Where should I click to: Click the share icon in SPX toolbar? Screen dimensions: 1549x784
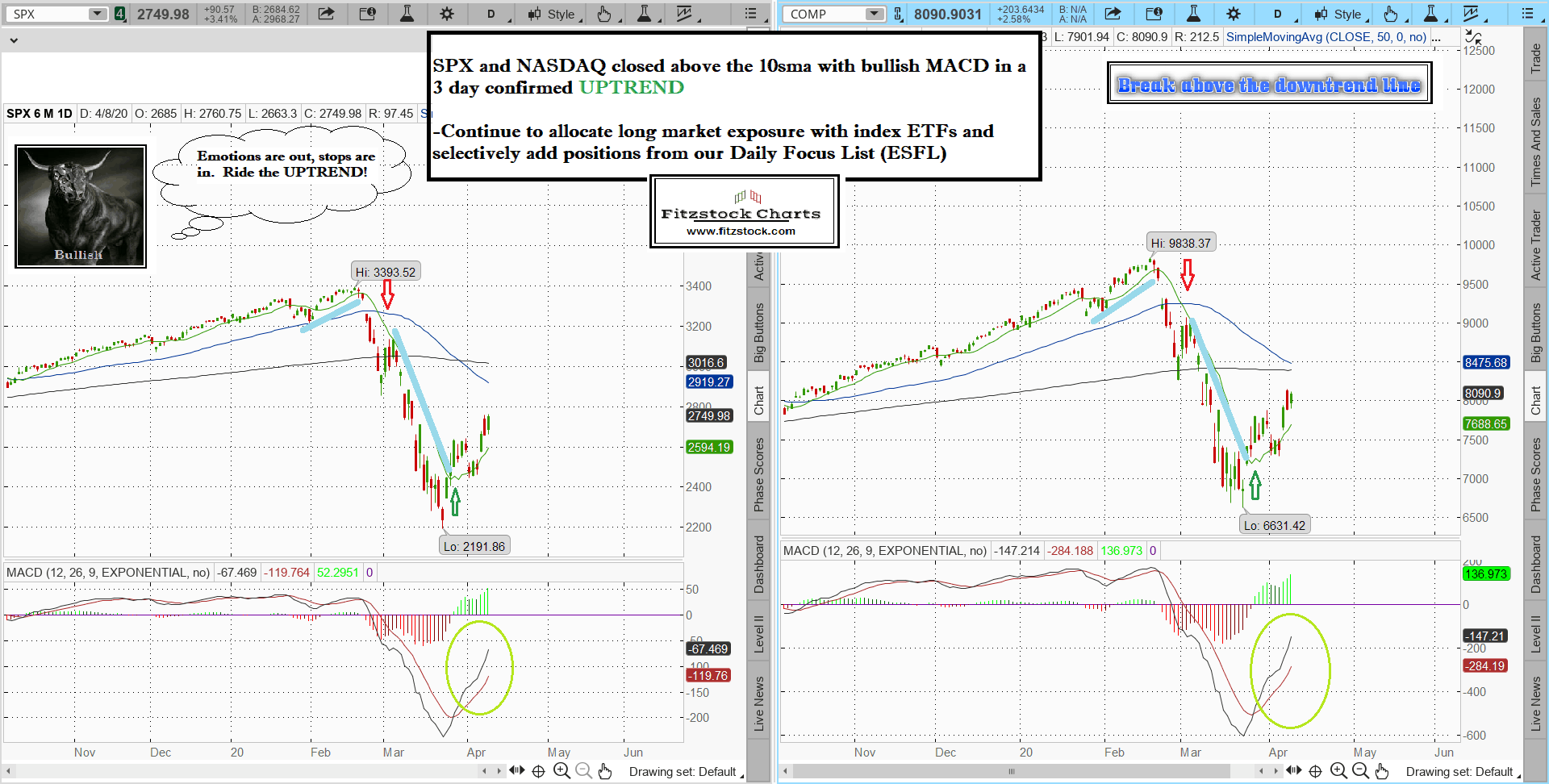coord(326,14)
